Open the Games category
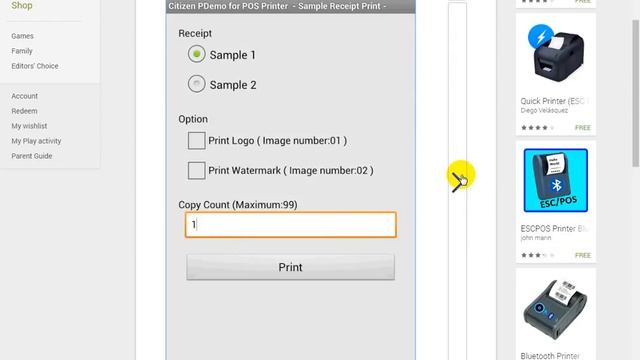This screenshot has height=360, width=640. click(x=22, y=36)
